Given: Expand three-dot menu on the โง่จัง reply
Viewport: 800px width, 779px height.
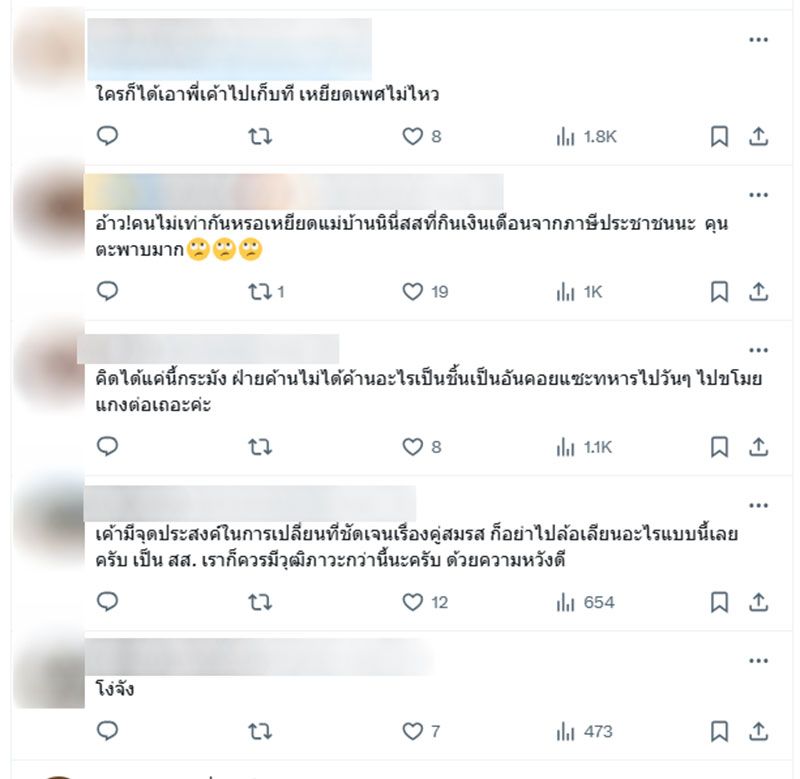Looking at the screenshot, I should [x=758, y=661].
